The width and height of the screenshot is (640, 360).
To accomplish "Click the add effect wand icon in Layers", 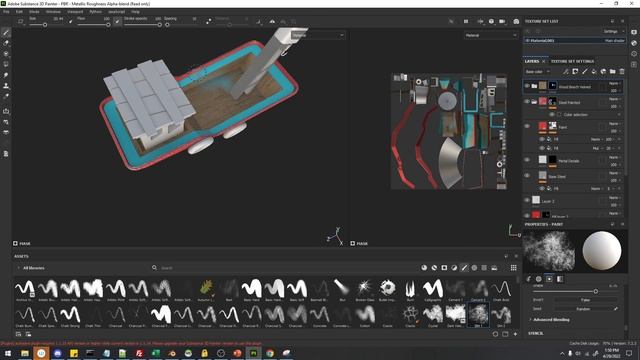I will 566,71.
